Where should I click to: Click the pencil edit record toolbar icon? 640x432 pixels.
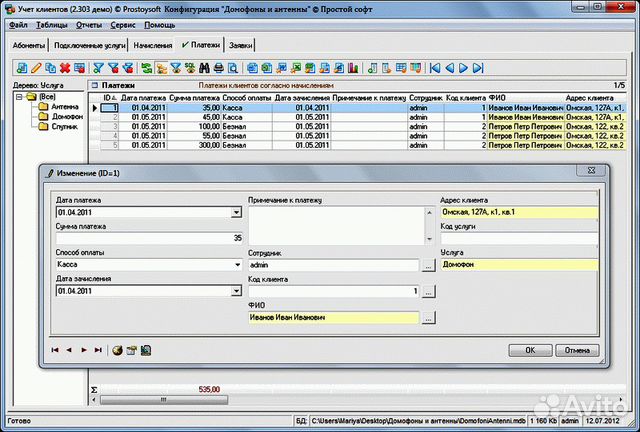(x=36, y=68)
